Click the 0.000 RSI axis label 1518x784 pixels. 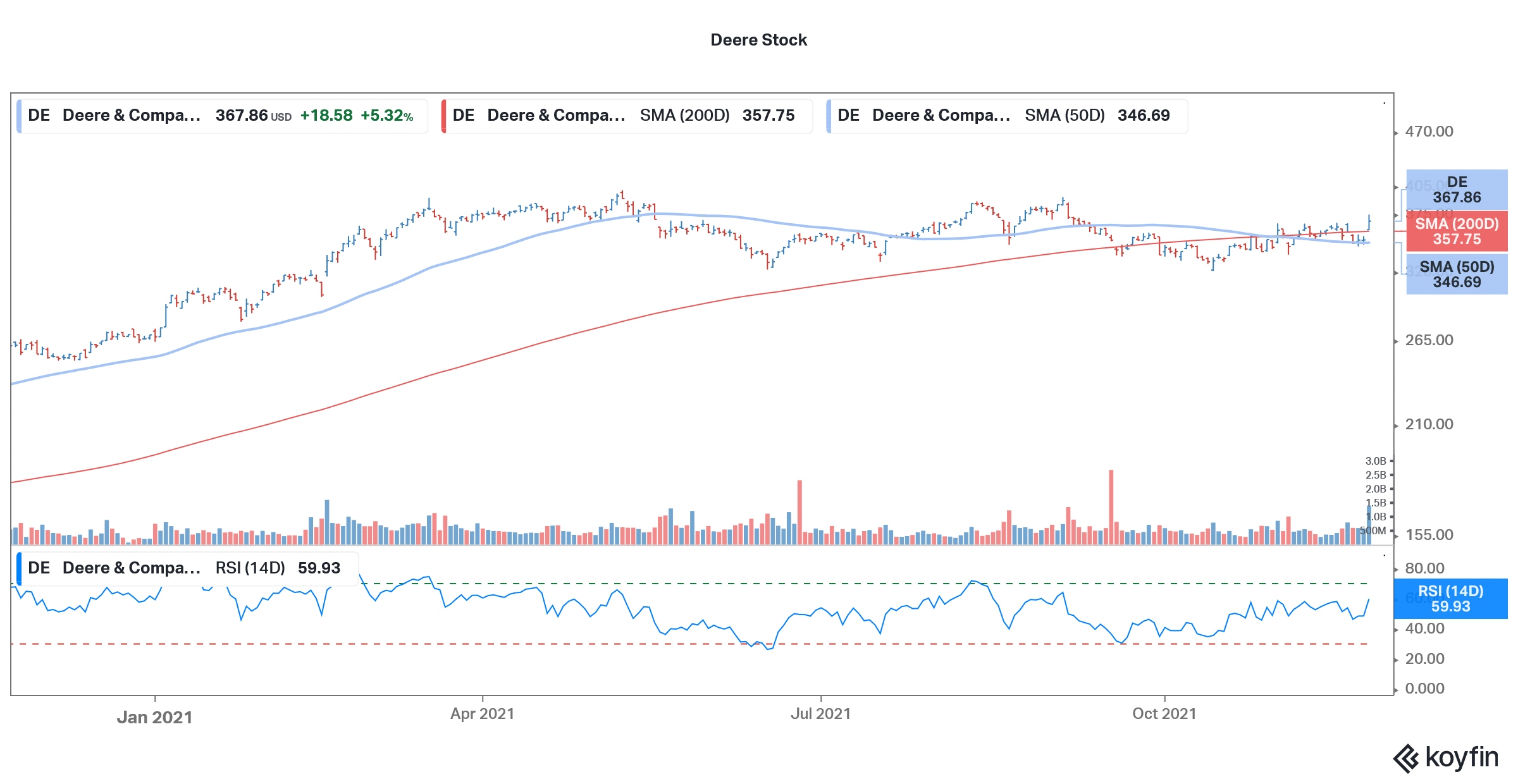(1424, 689)
